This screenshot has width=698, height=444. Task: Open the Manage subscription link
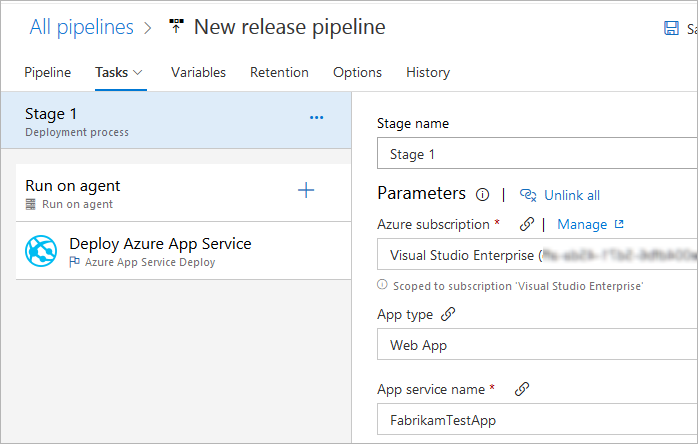[x=589, y=224]
